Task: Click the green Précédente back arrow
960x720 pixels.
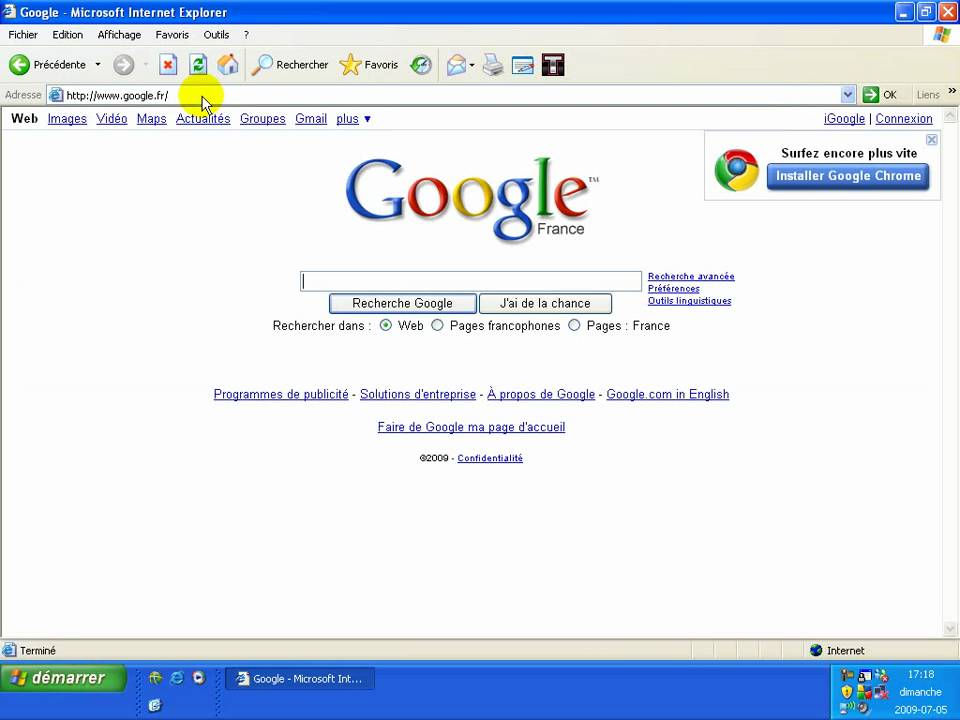Action: (x=19, y=64)
